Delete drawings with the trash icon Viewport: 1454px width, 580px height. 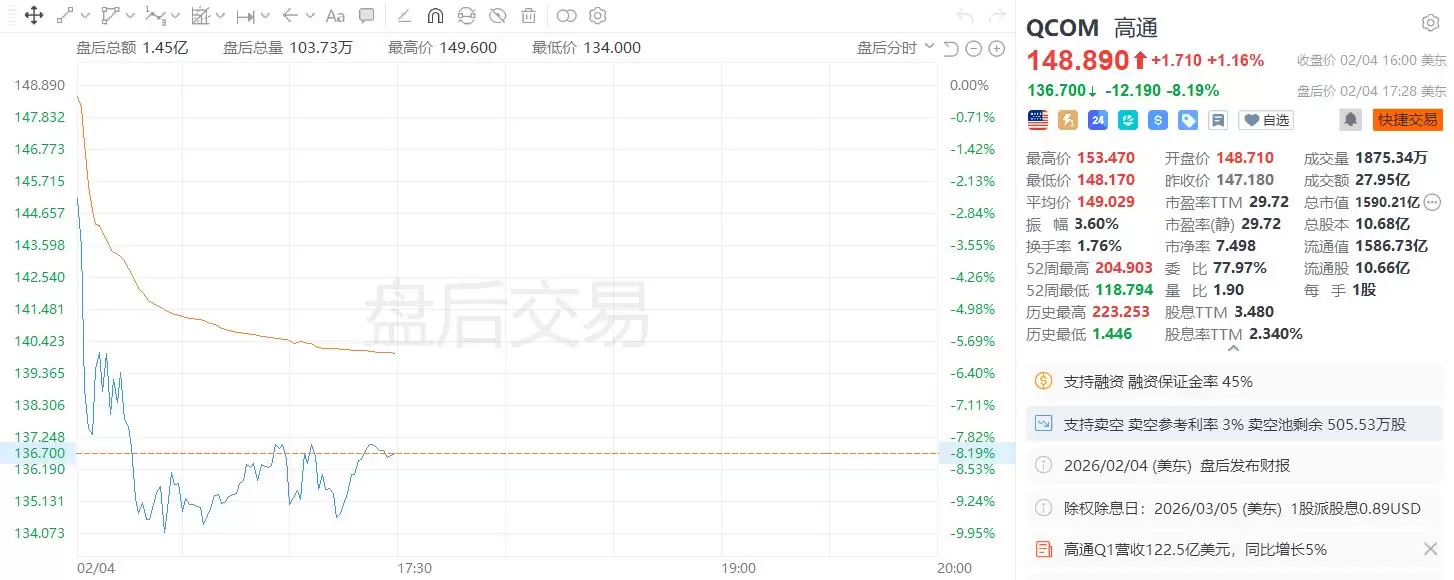tap(528, 16)
